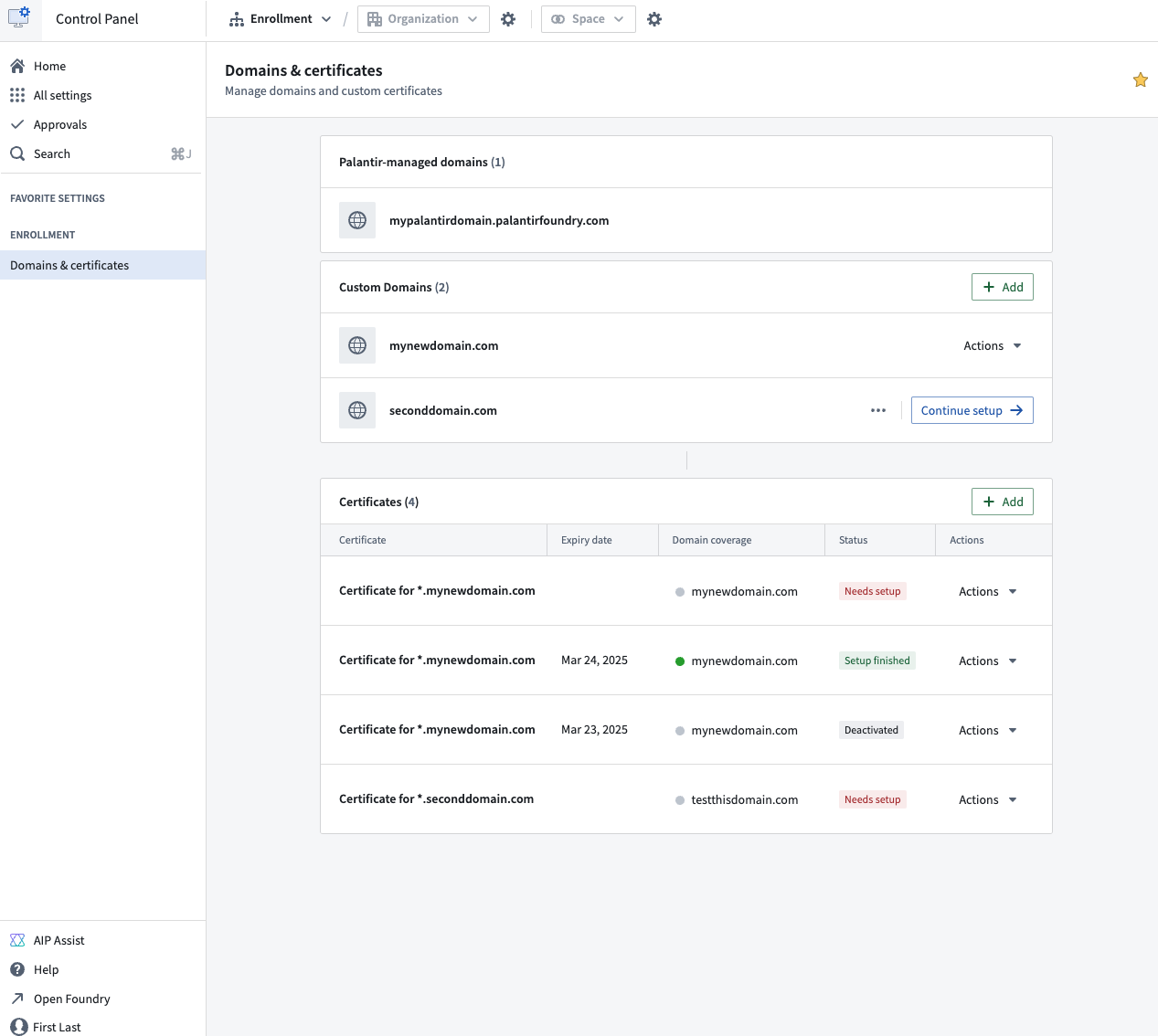
Task: Click the Setup finished status tag
Action: pos(877,661)
